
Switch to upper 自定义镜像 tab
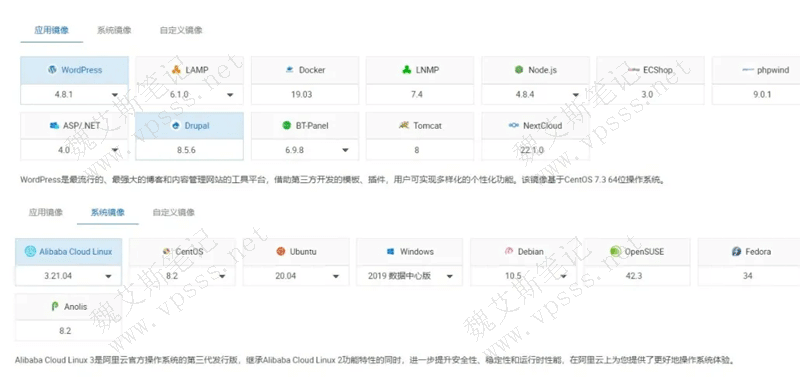(x=181, y=30)
